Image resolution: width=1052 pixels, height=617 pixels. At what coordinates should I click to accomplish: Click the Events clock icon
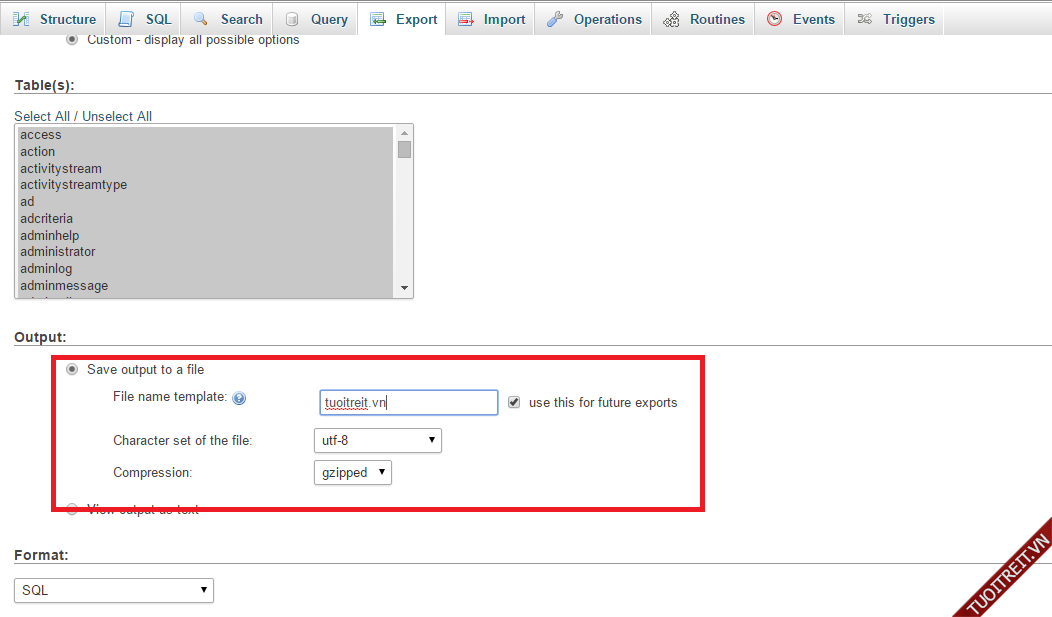774,19
